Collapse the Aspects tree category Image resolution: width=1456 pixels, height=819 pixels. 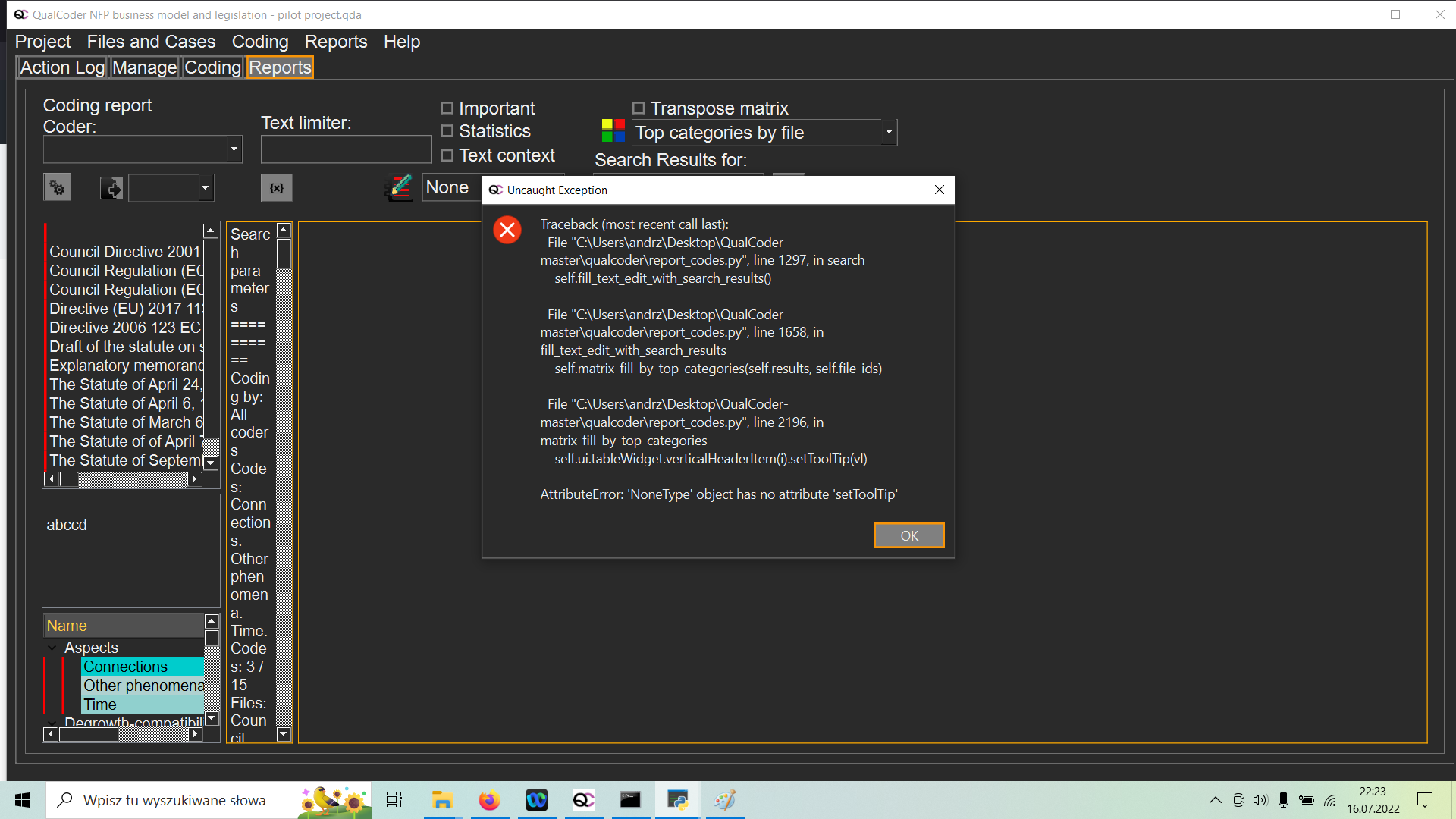(52, 648)
